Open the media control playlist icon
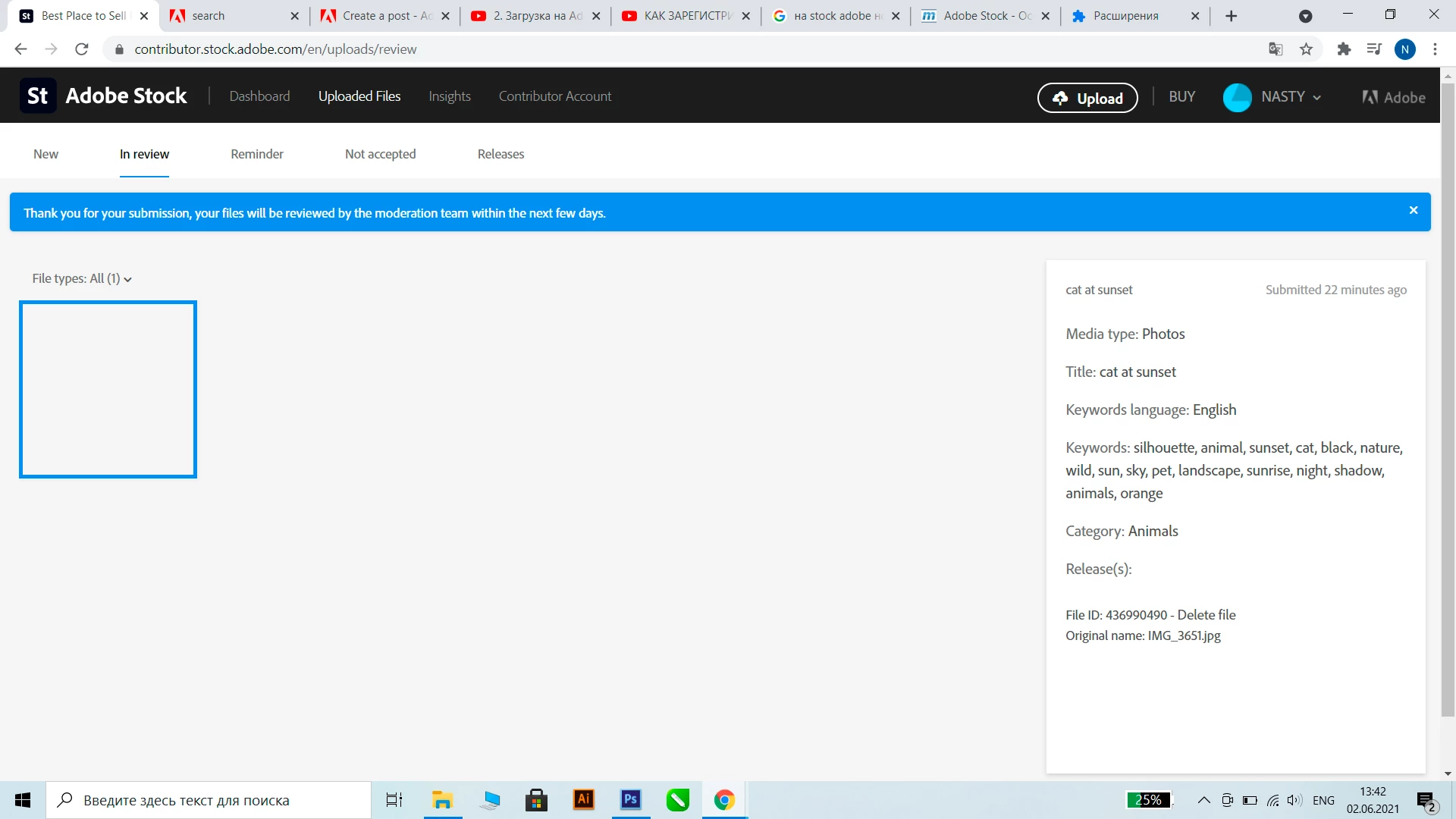Screen dimensions: 1456x819 pos(1374,49)
